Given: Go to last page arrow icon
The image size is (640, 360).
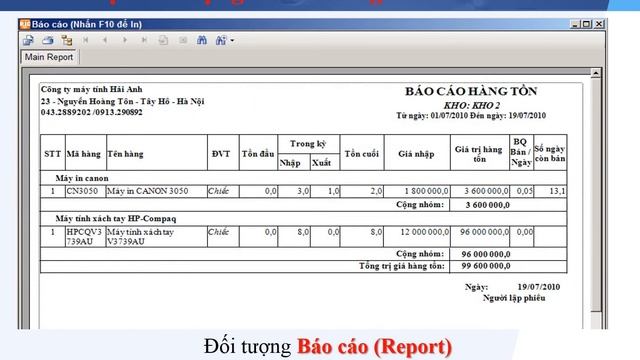Looking at the screenshot, I should [x=144, y=40].
